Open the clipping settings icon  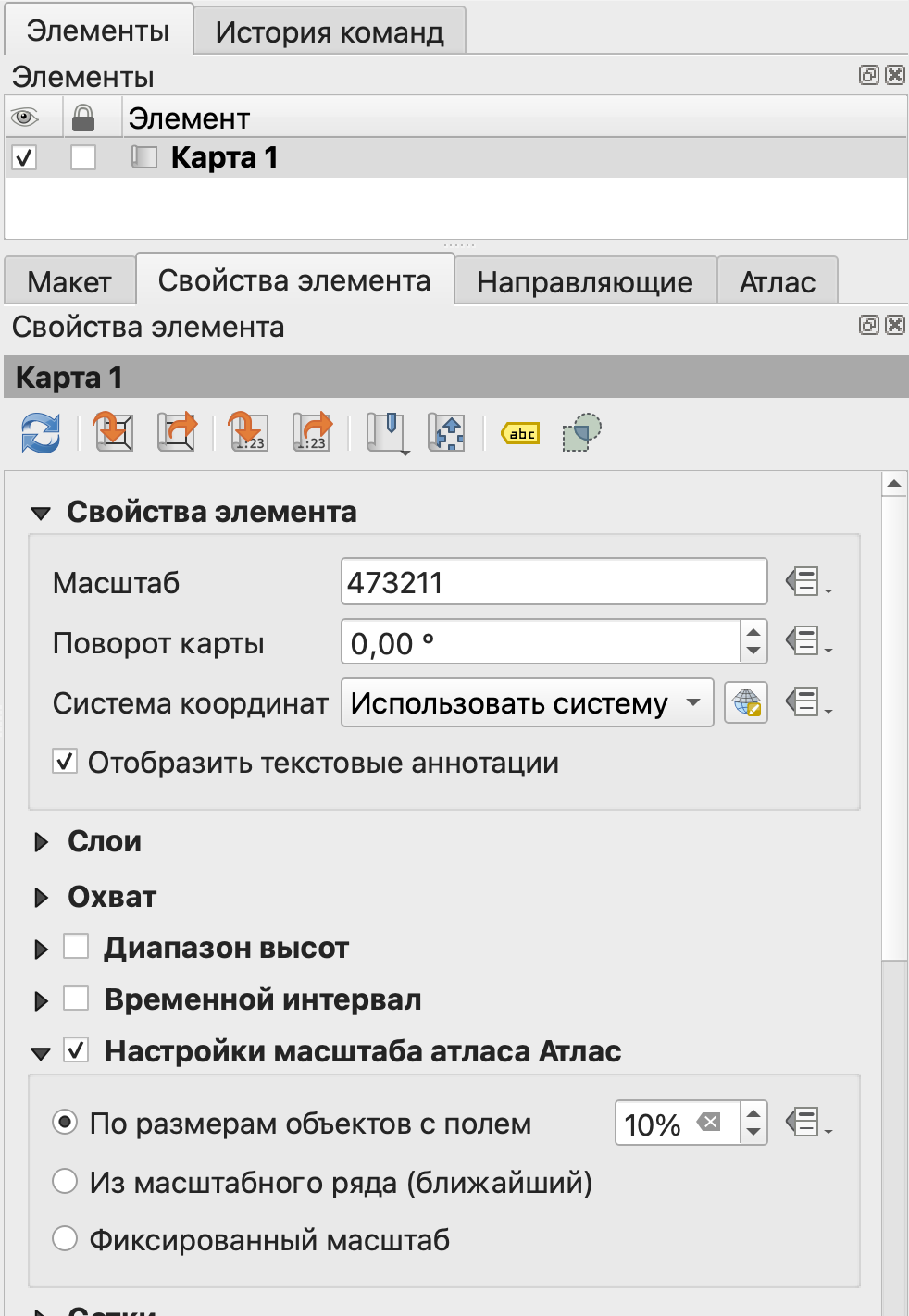[581, 432]
